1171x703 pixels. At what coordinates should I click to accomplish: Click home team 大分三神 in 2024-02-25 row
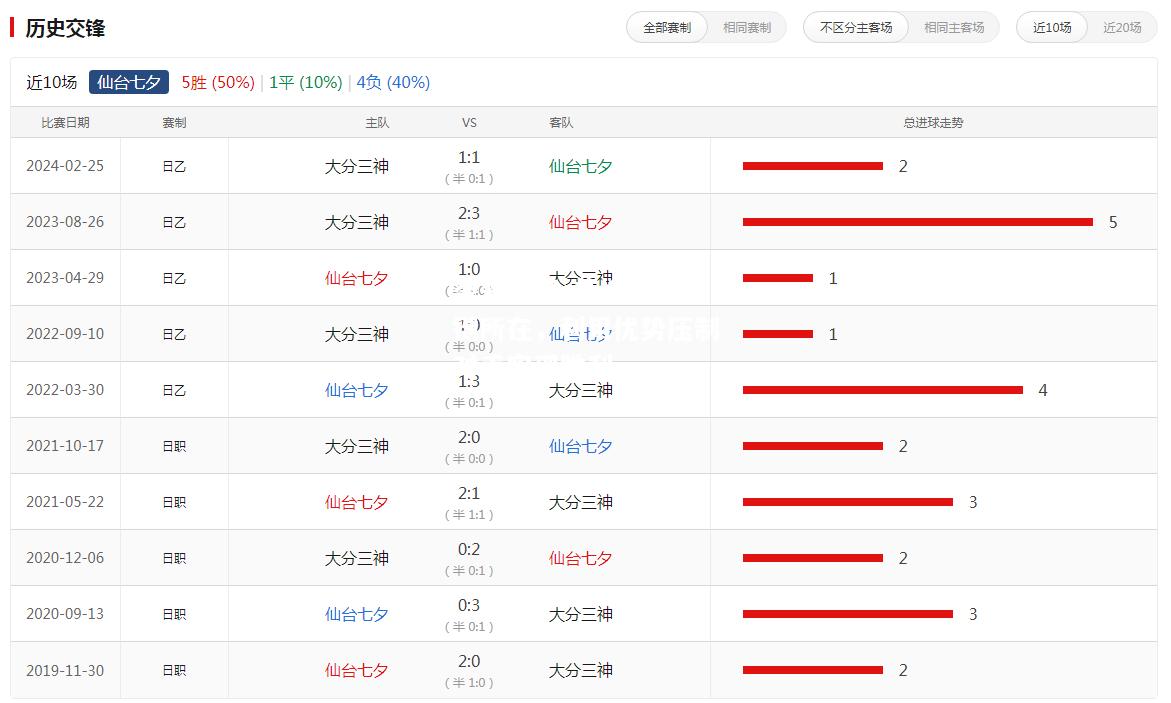(x=357, y=166)
